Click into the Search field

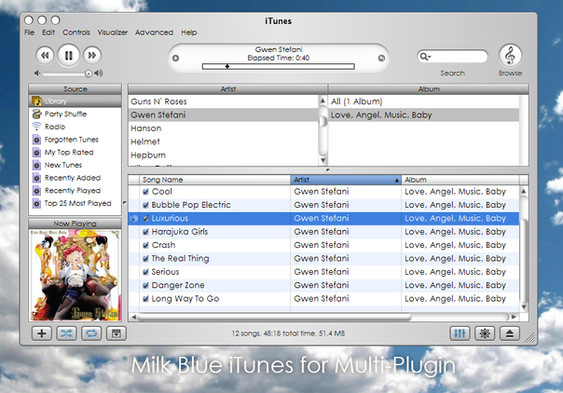click(453, 57)
